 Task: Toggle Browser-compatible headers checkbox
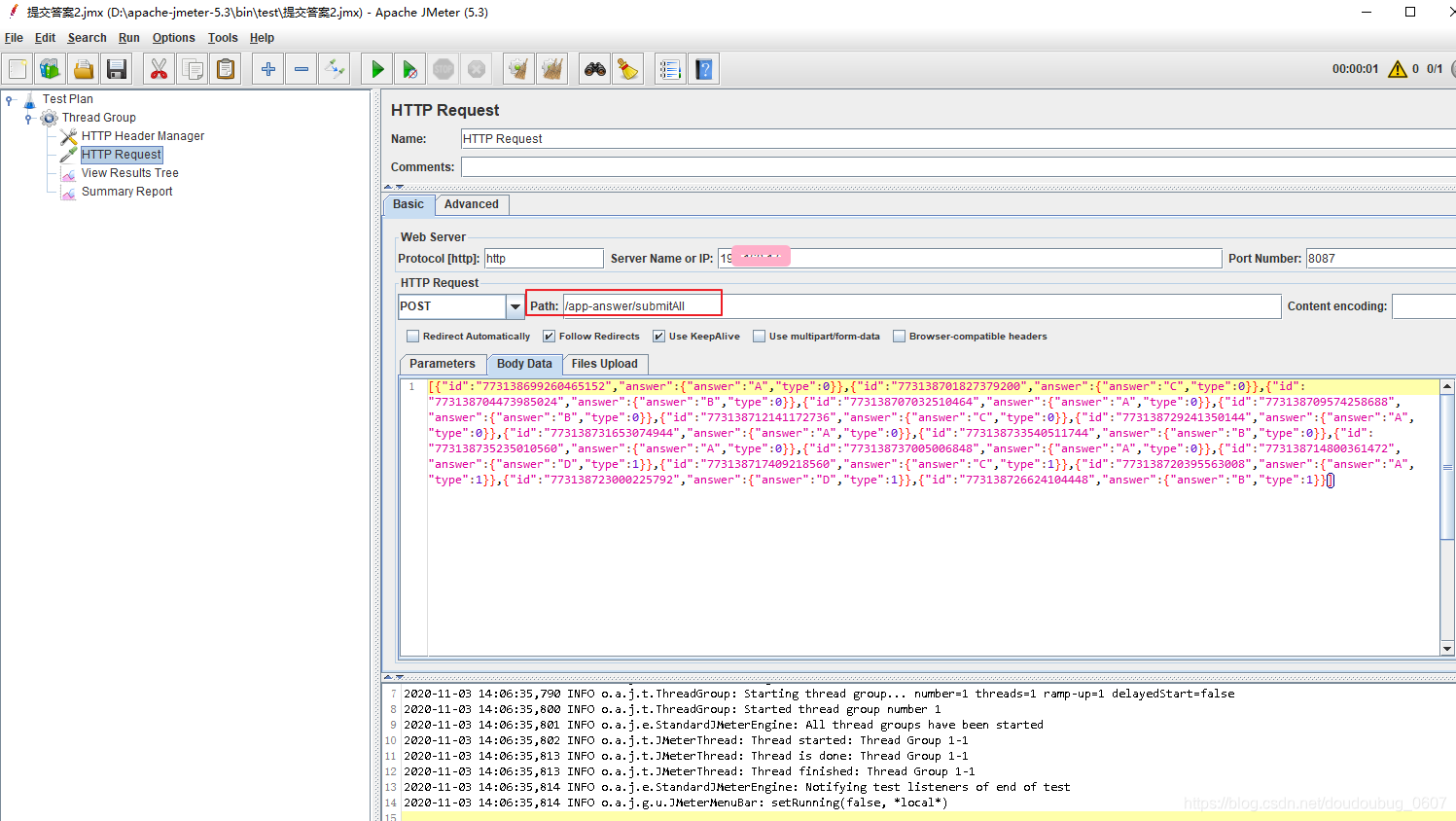click(900, 337)
